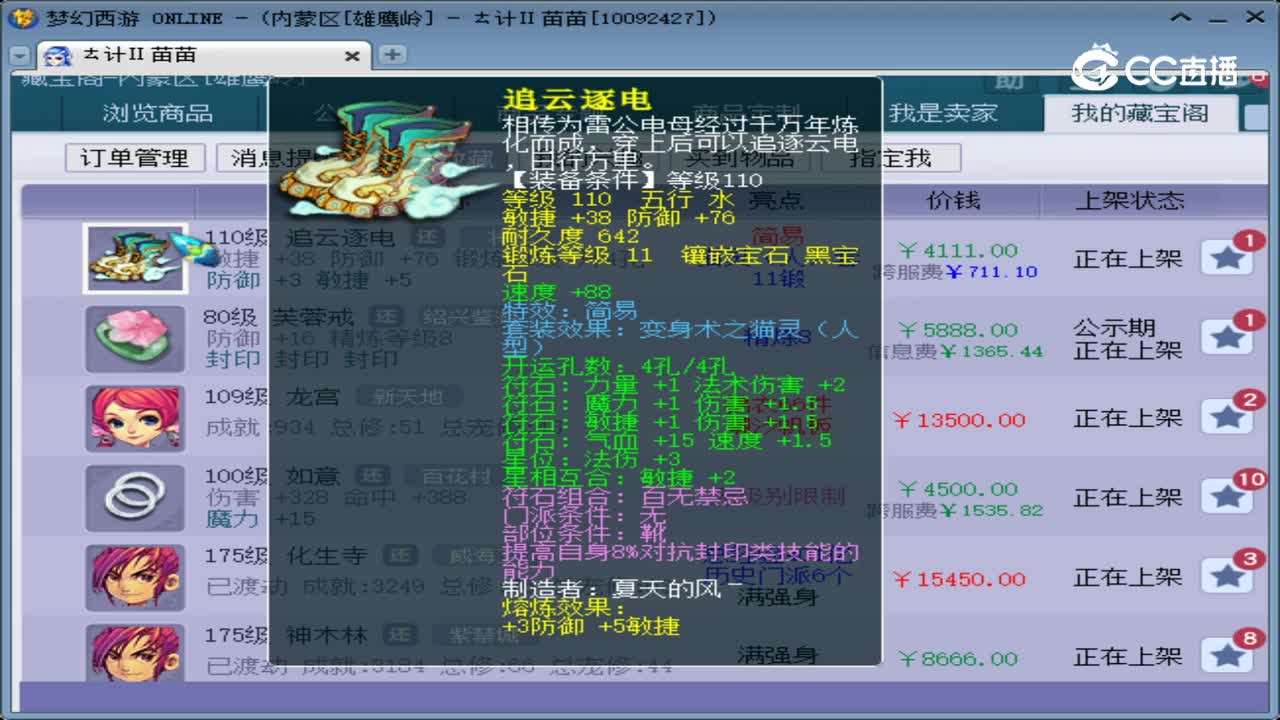The image size is (1280, 720).
Task: Click the star icon on ¥8666.00 row
Action: click(1227, 657)
